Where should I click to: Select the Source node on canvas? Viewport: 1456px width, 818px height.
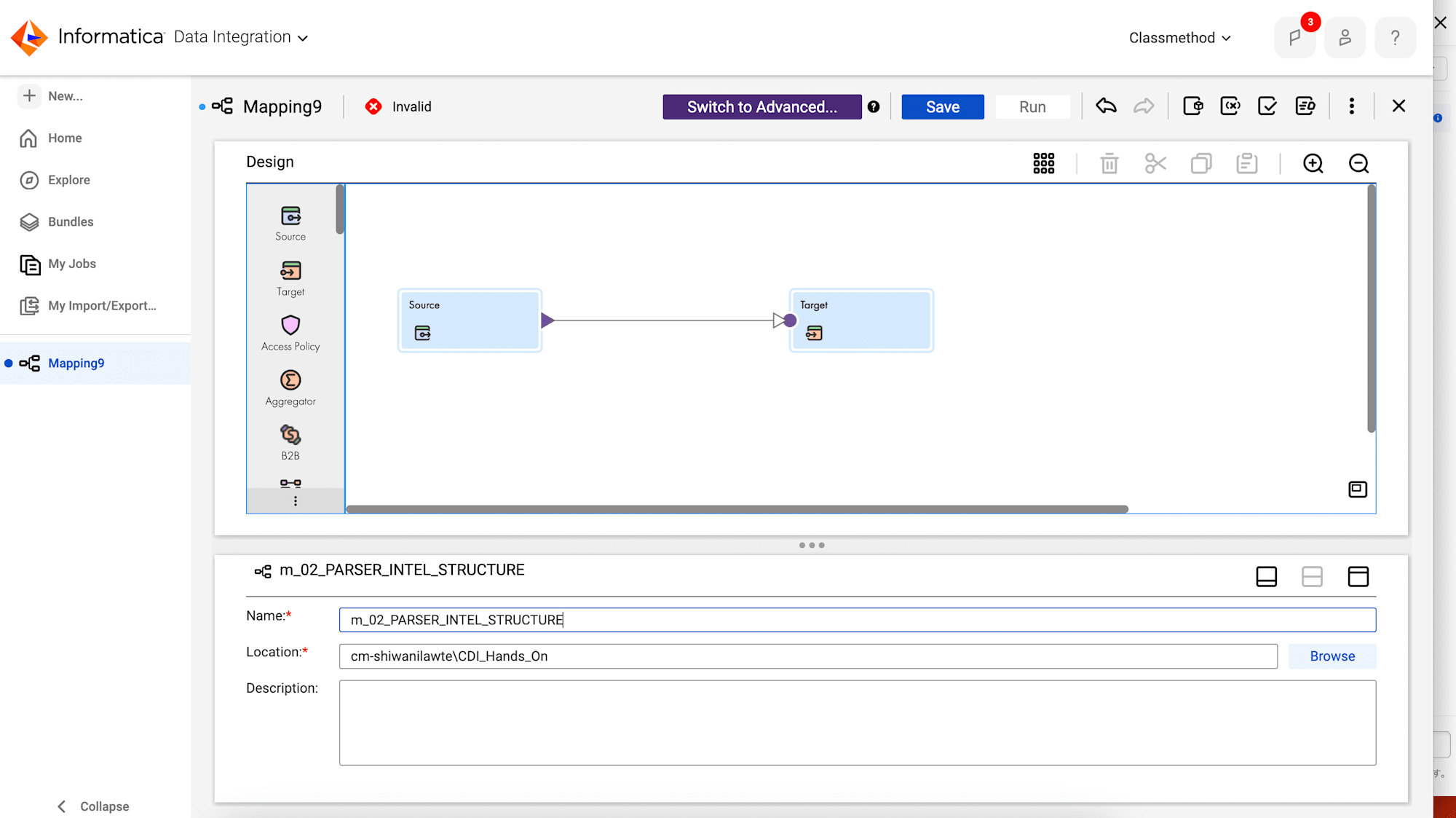470,320
